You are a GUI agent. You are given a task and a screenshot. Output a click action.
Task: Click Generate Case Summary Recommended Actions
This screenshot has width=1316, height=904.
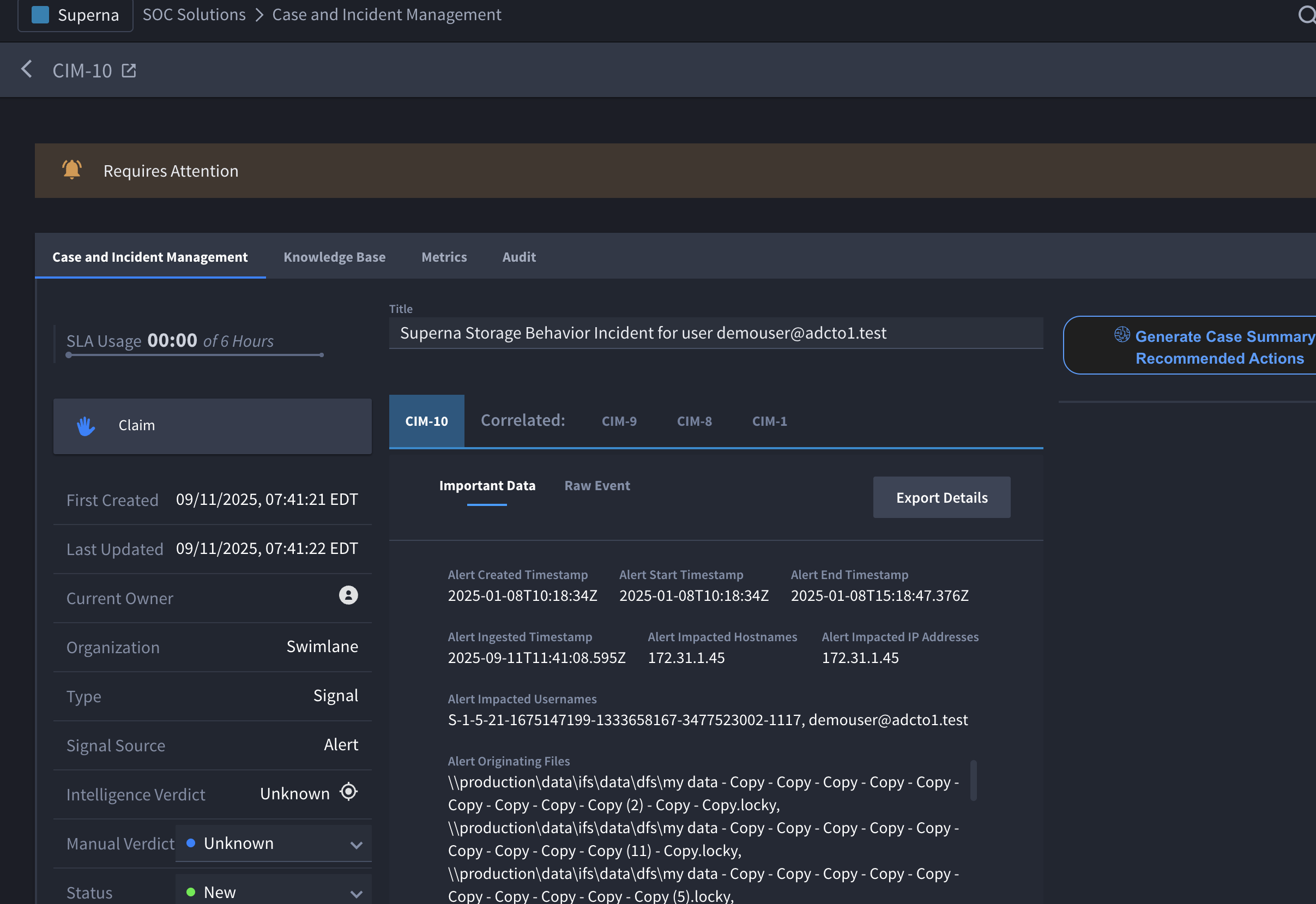pyautogui.click(x=1189, y=345)
